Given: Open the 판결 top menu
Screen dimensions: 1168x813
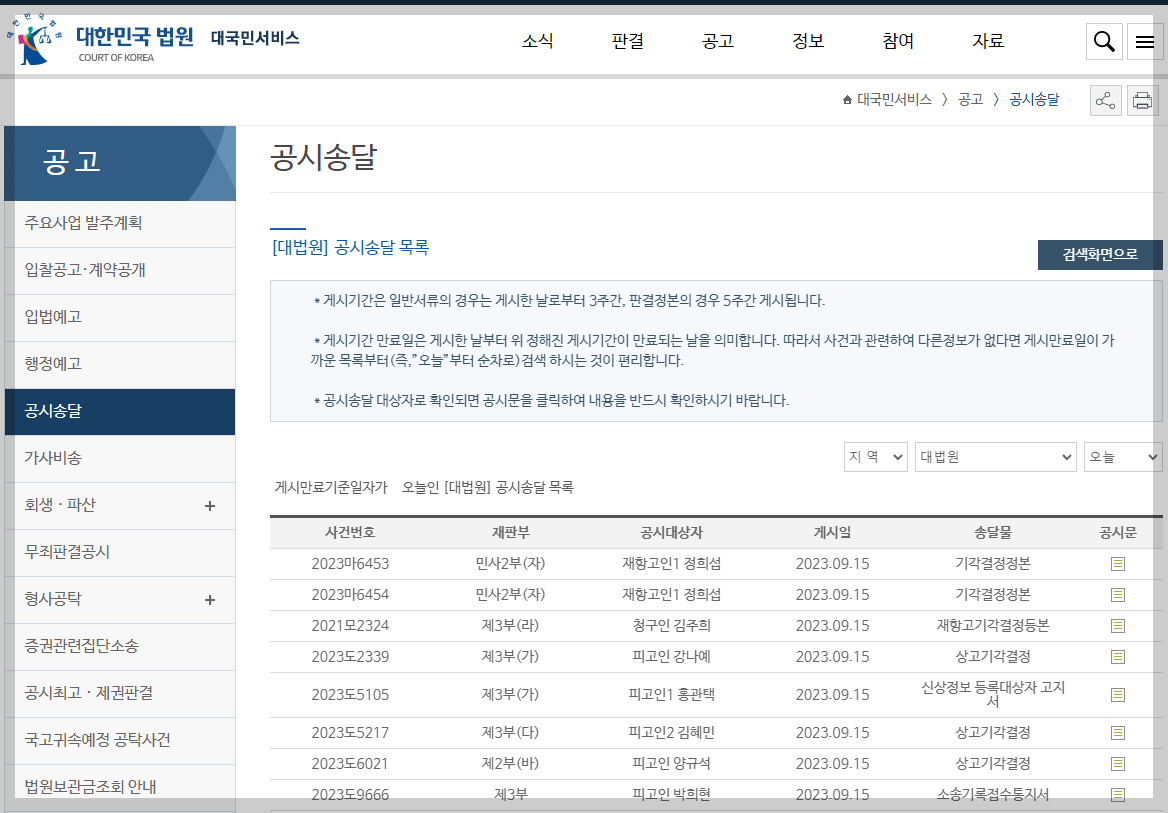Looking at the screenshot, I should pos(627,41).
